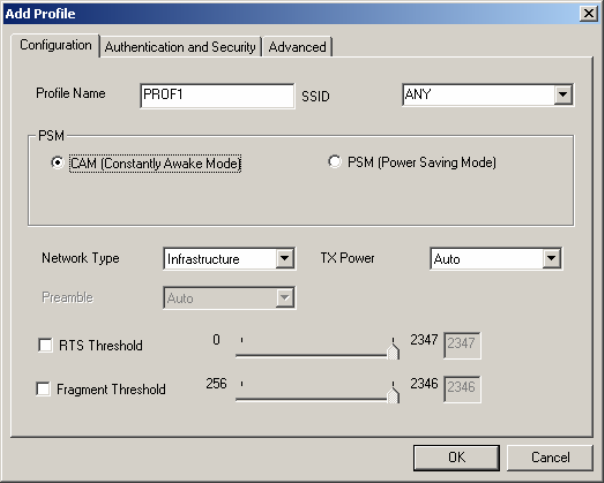Confirm the profile with OK
Screen dimensions: 604x483
click(x=456, y=458)
